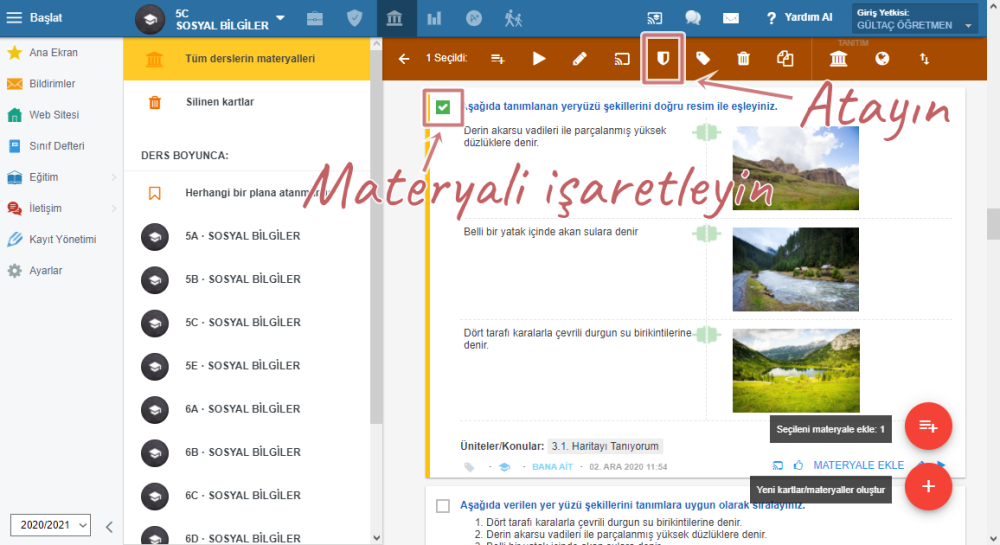Cast selected material with toolbar cast icon

pos(622,59)
